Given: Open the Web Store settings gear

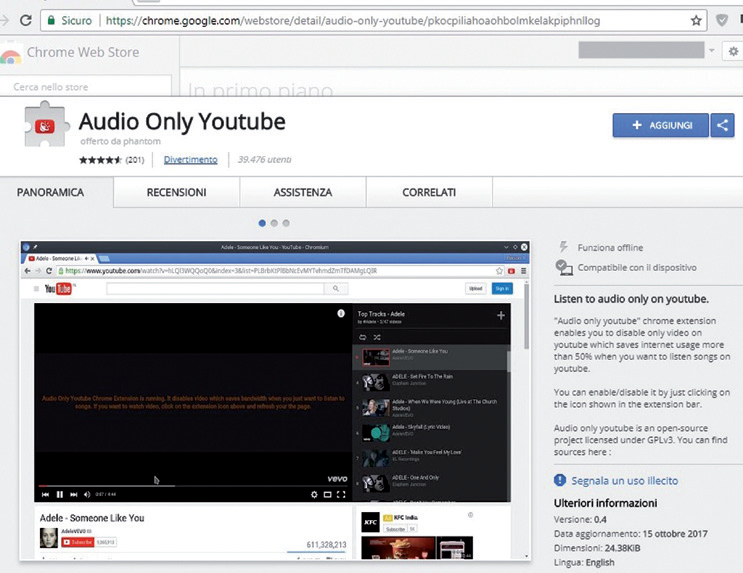Looking at the screenshot, I should click(x=733, y=51).
